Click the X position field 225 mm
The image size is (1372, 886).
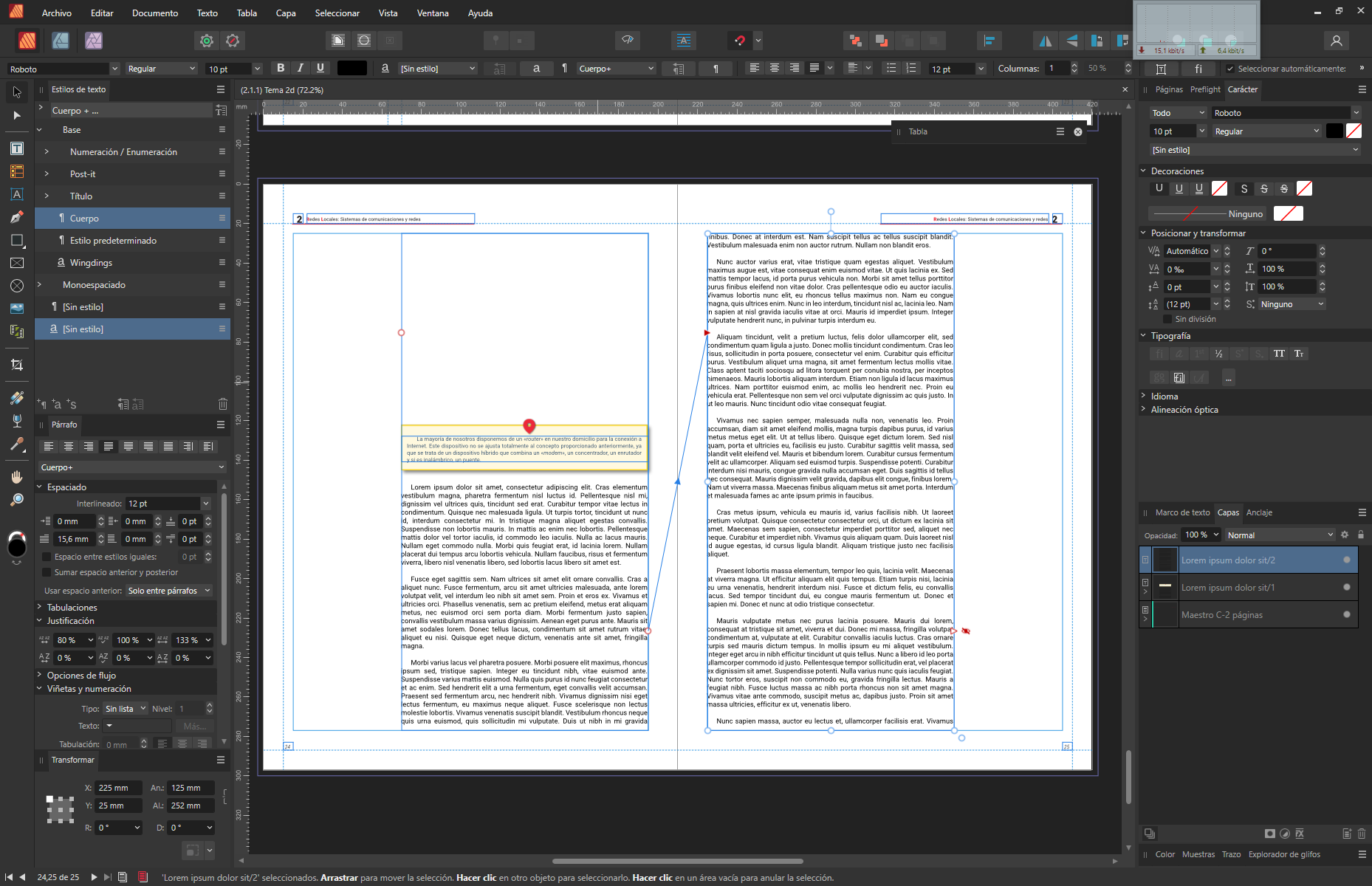click(119, 788)
